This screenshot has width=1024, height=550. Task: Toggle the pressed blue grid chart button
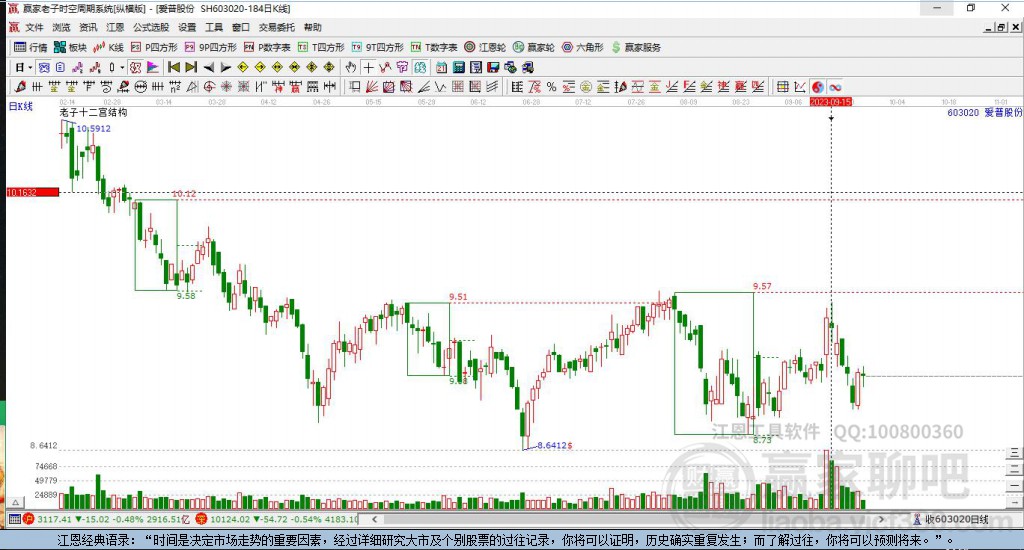[x=43, y=67]
